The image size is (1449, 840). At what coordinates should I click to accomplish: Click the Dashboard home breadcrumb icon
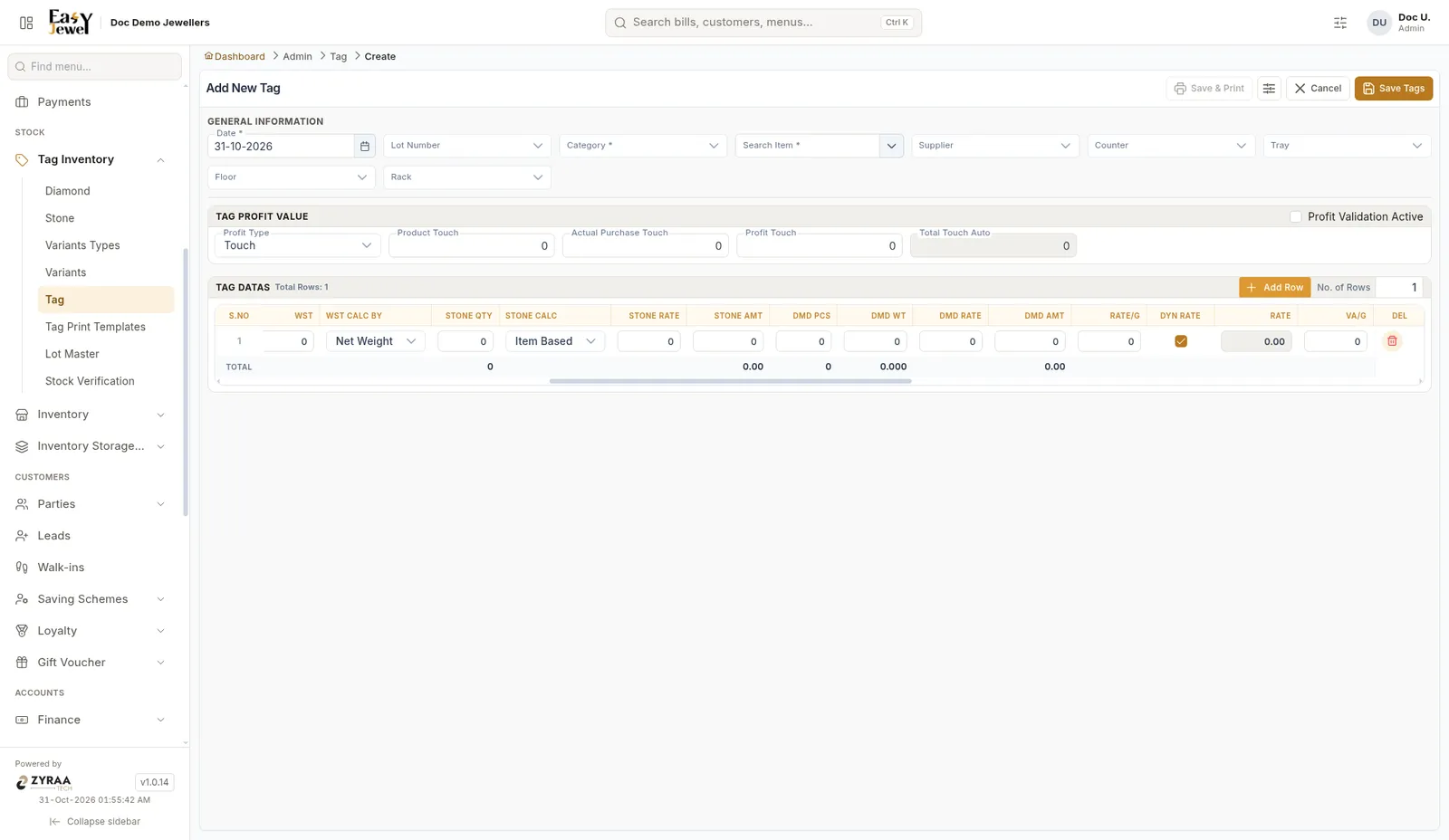coord(209,56)
